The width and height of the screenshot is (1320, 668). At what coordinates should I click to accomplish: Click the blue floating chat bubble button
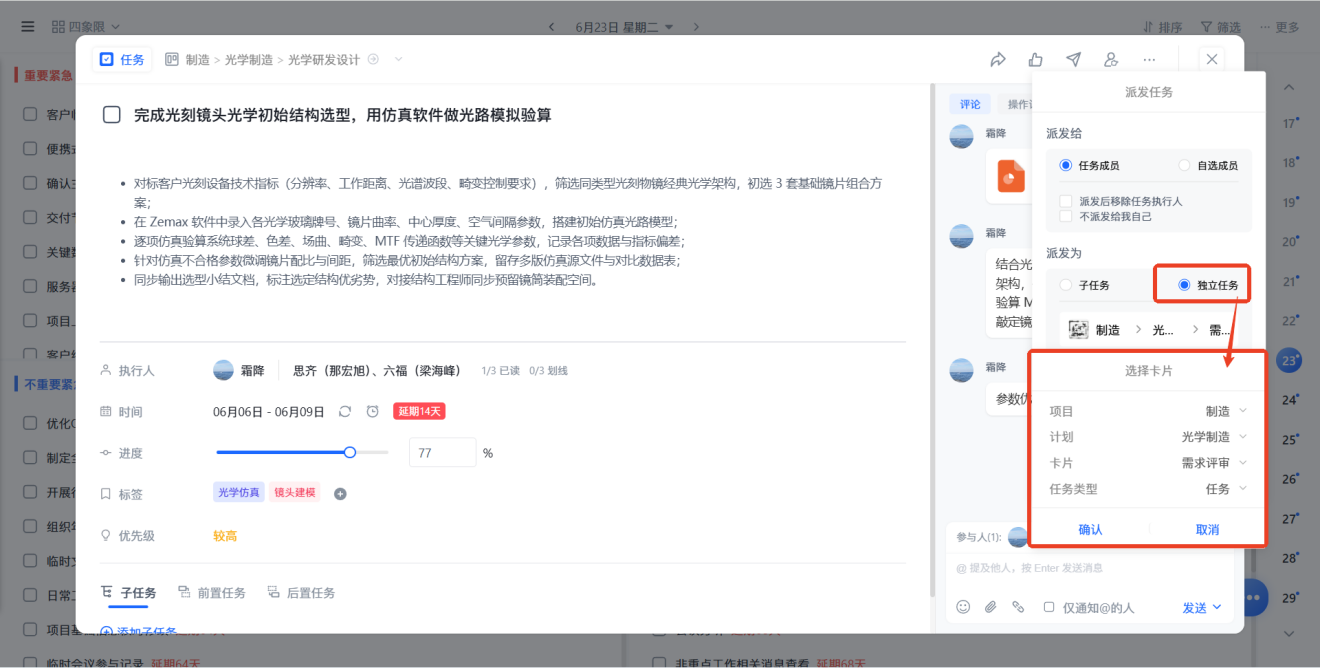point(1252,598)
